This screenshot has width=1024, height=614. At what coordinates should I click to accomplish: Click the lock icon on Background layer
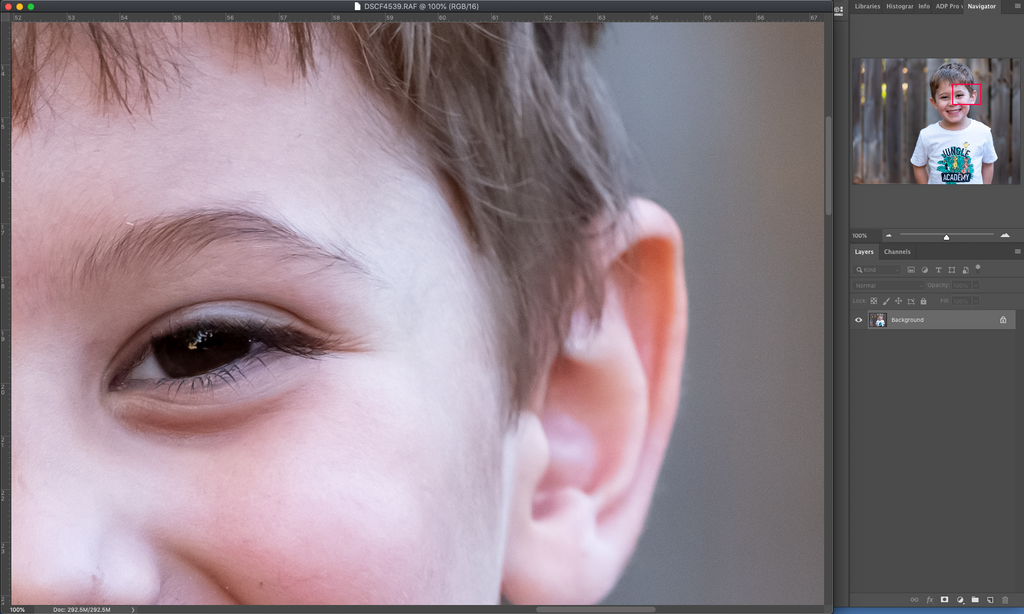(x=1003, y=320)
